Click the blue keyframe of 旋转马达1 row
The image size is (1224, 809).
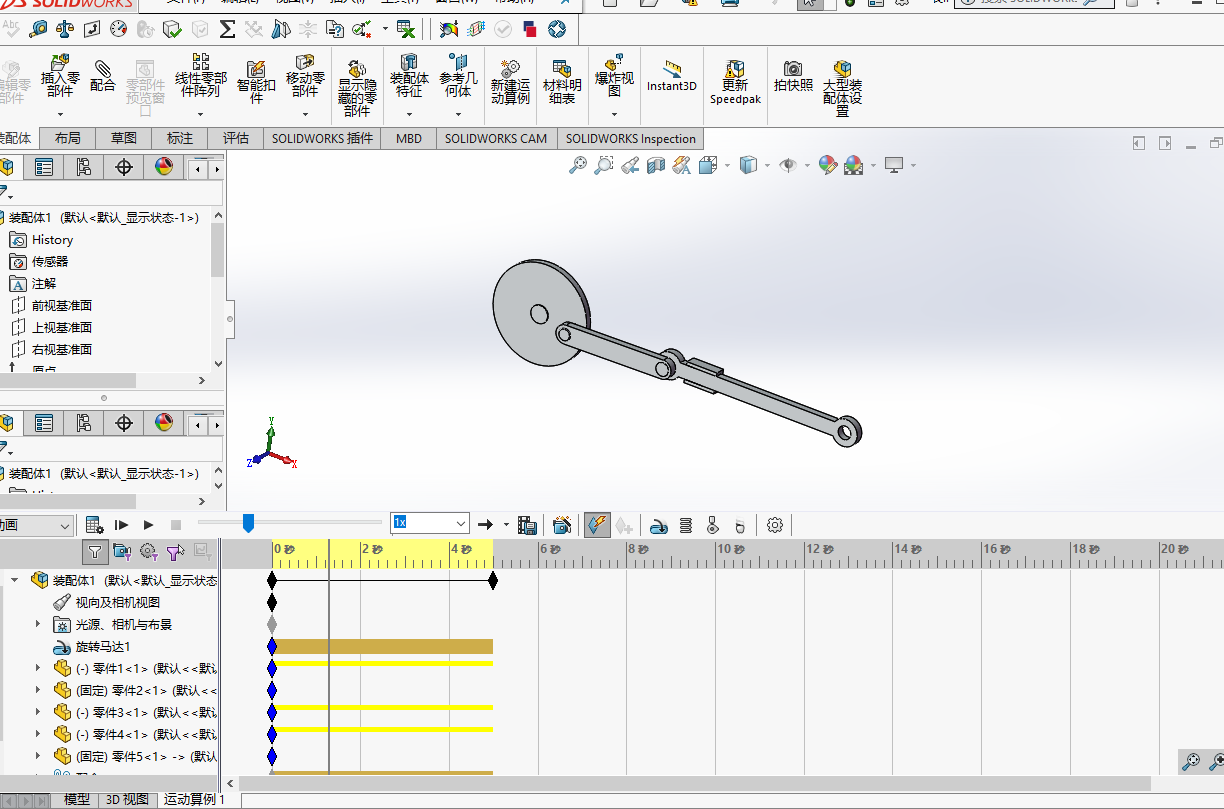tap(272, 646)
